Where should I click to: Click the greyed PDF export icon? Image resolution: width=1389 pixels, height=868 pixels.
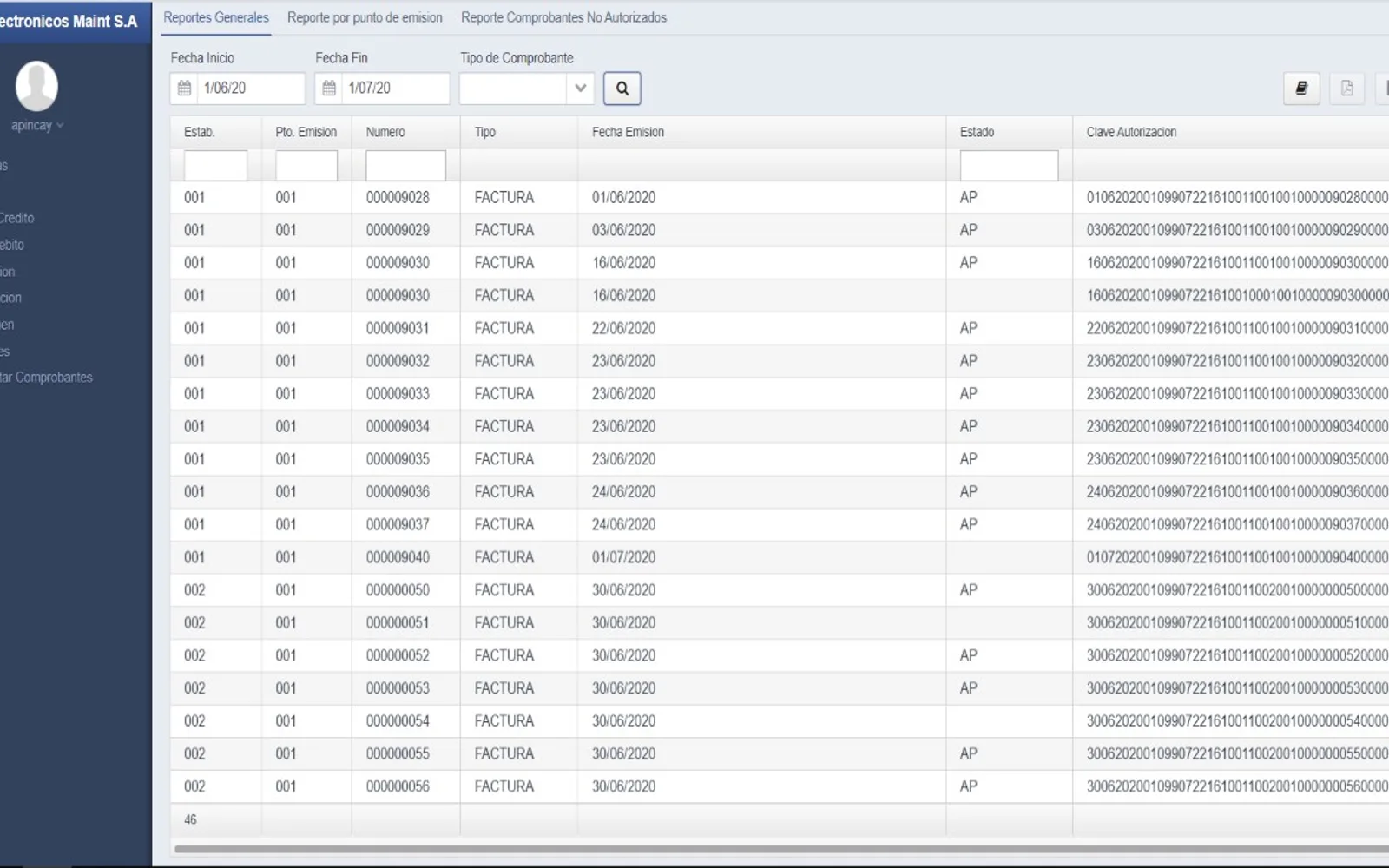click(x=1347, y=88)
